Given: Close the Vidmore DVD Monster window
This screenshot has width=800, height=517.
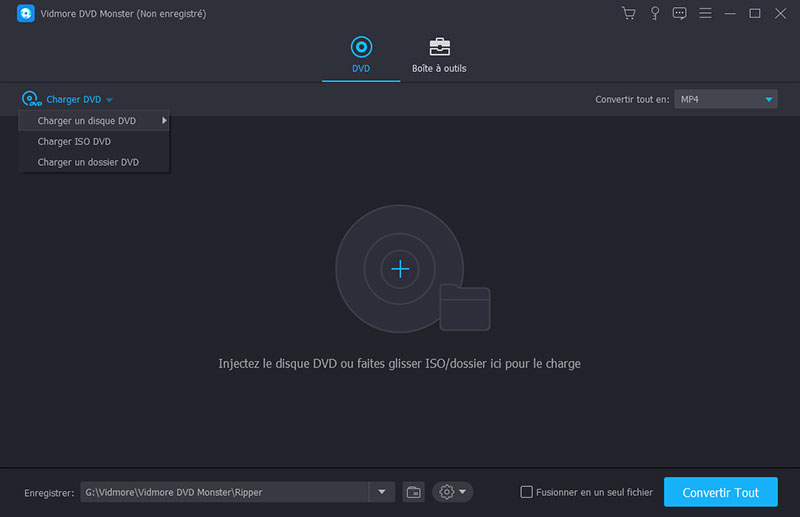Looking at the screenshot, I should [780, 13].
